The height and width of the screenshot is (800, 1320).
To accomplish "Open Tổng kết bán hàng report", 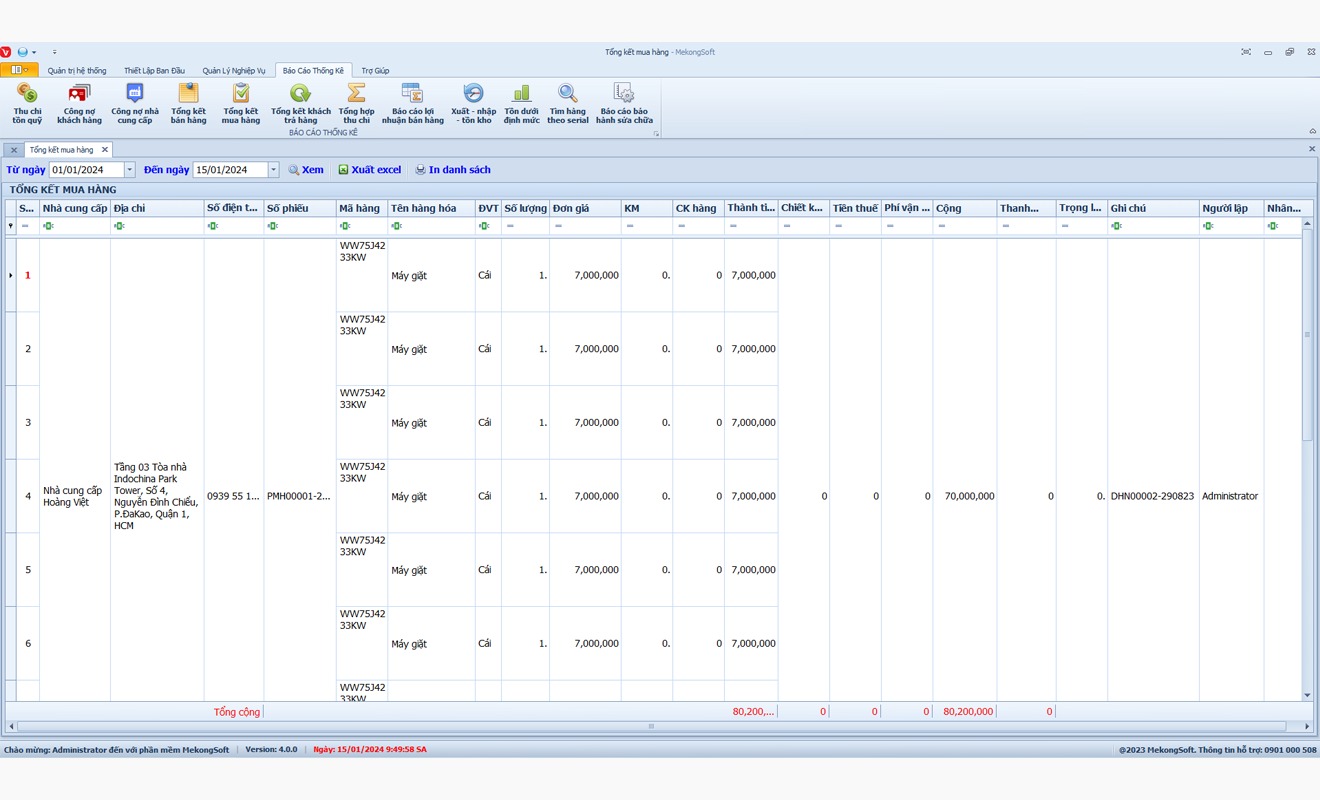I will [188, 103].
